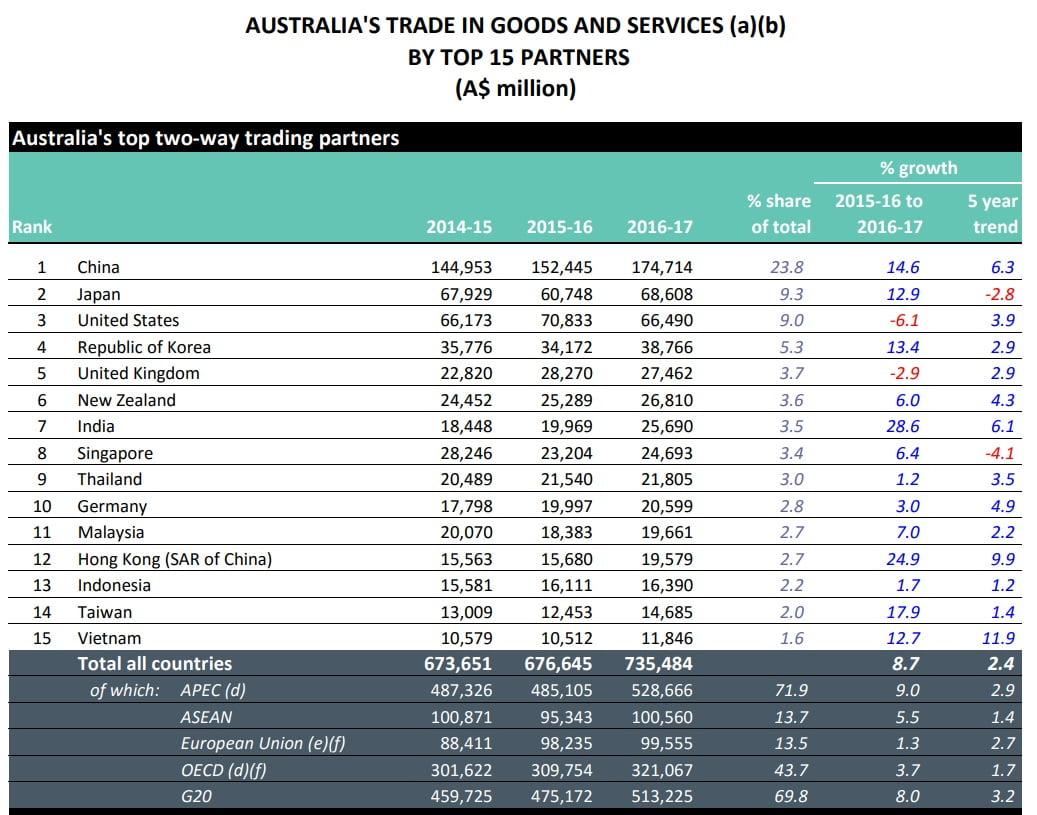The height and width of the screenshot is (815, 1037).
Task: Click the '5 year trend' column header
Action: coord(993,213)
